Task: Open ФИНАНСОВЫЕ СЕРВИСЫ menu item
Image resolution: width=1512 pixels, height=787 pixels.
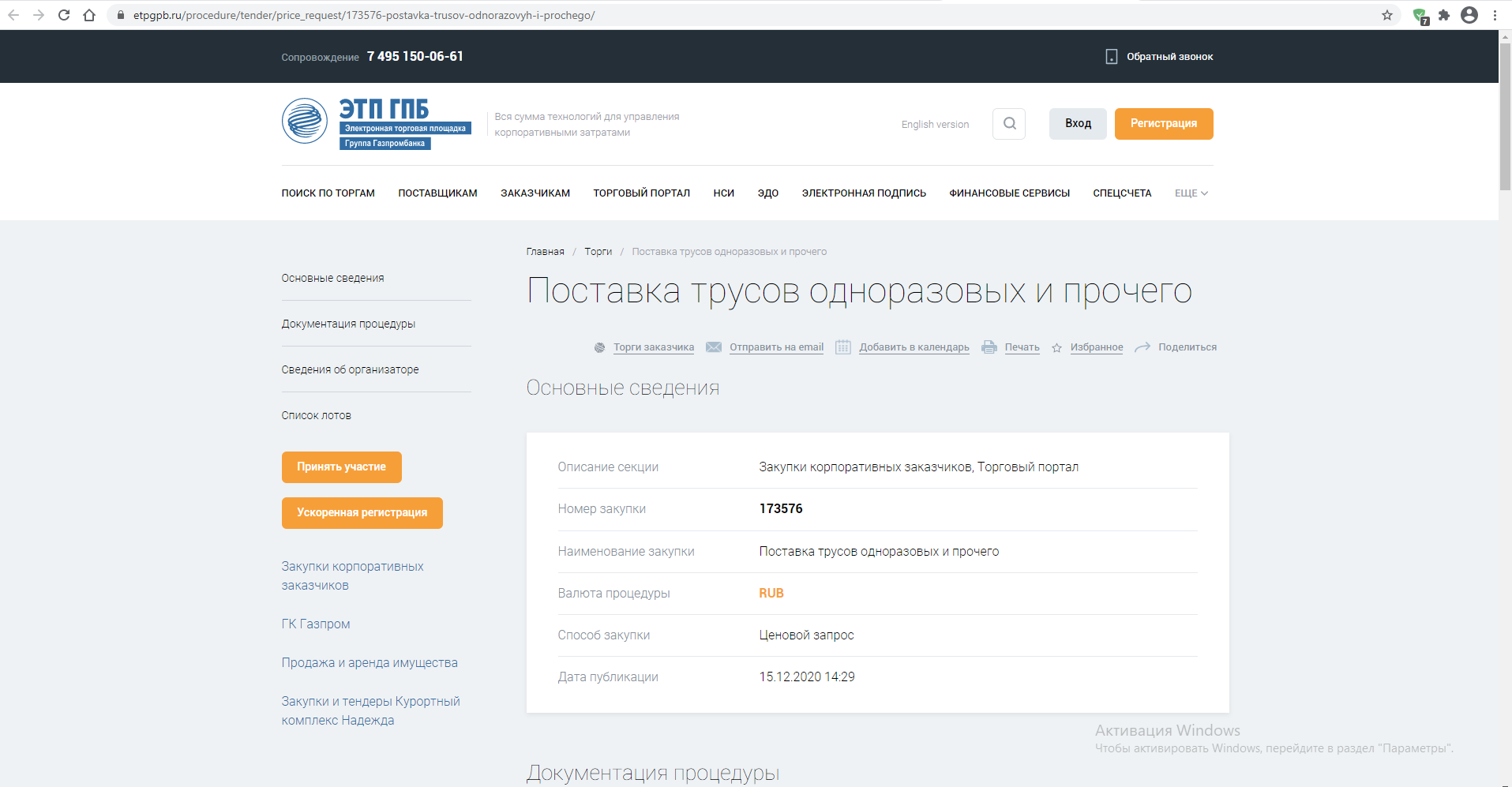Action: pyautogui.click(x=1010, y=193)
